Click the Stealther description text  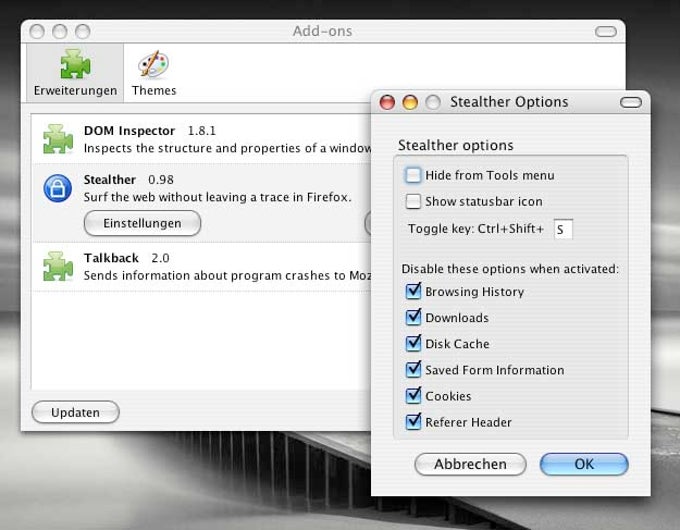[x=217, y=197]
